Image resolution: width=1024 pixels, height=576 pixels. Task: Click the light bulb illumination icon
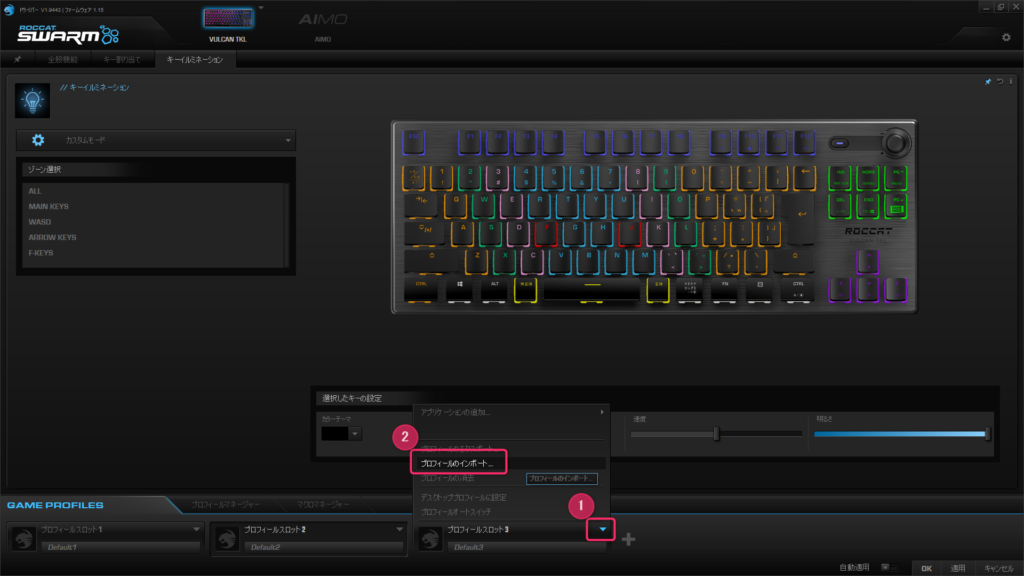tap(32, 101)
